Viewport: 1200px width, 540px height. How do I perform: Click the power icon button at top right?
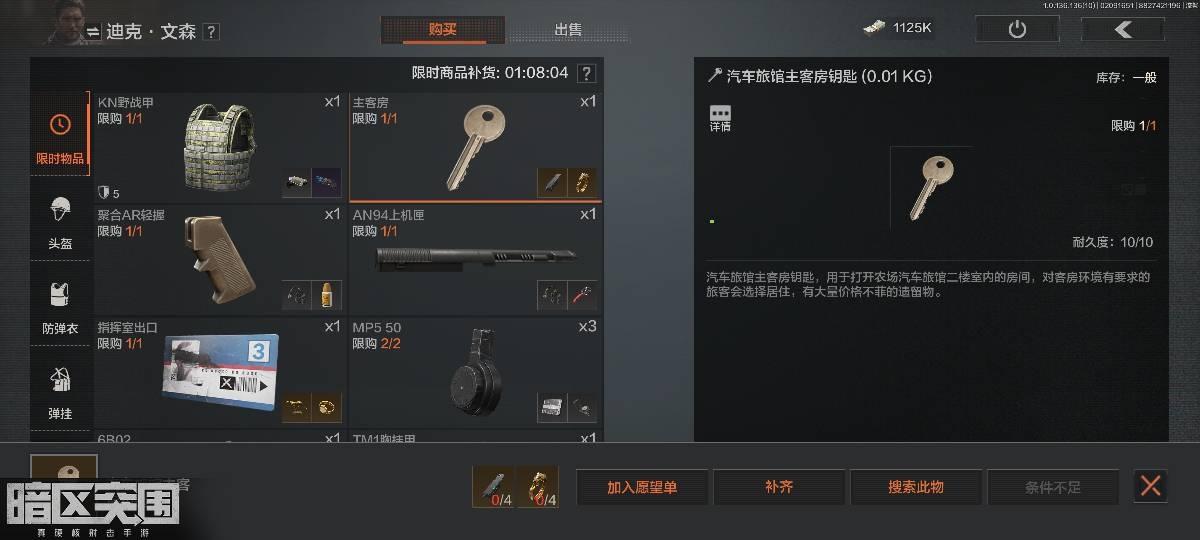click(x=1017, y=29)
